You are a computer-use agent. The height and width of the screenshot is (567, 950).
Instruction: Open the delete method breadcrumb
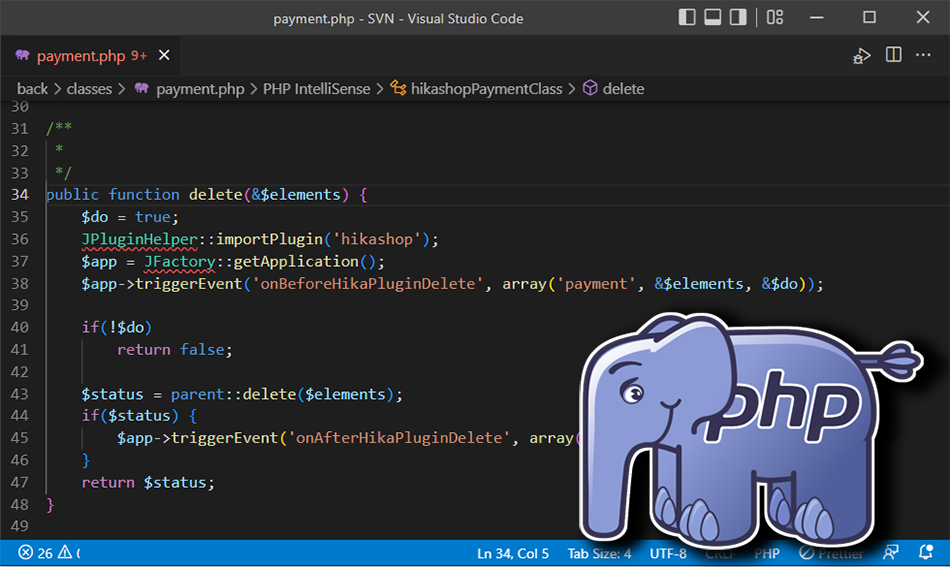click(623, 89)
